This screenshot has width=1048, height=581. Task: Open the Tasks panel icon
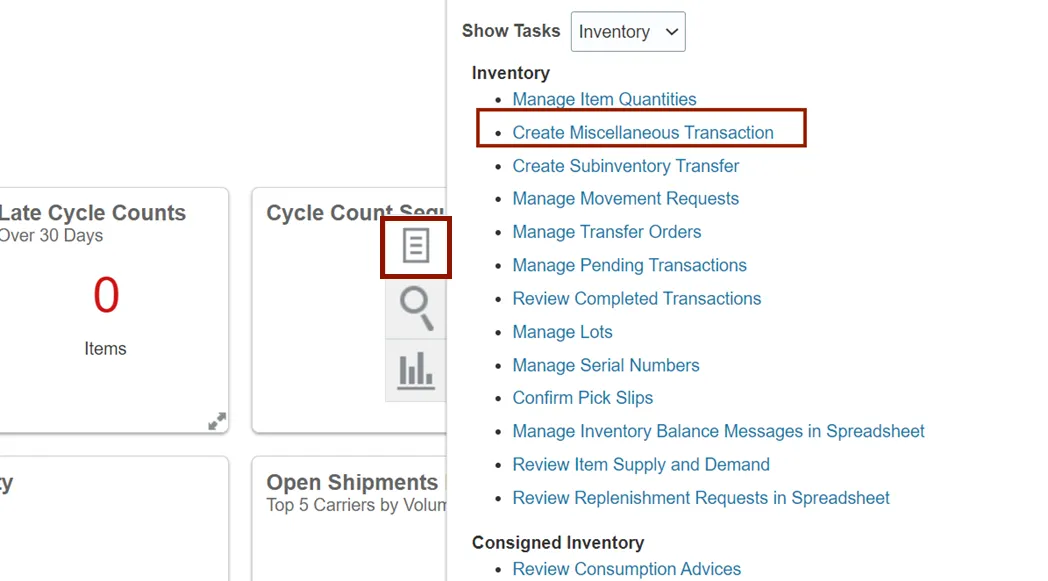[x=416, y=246]
